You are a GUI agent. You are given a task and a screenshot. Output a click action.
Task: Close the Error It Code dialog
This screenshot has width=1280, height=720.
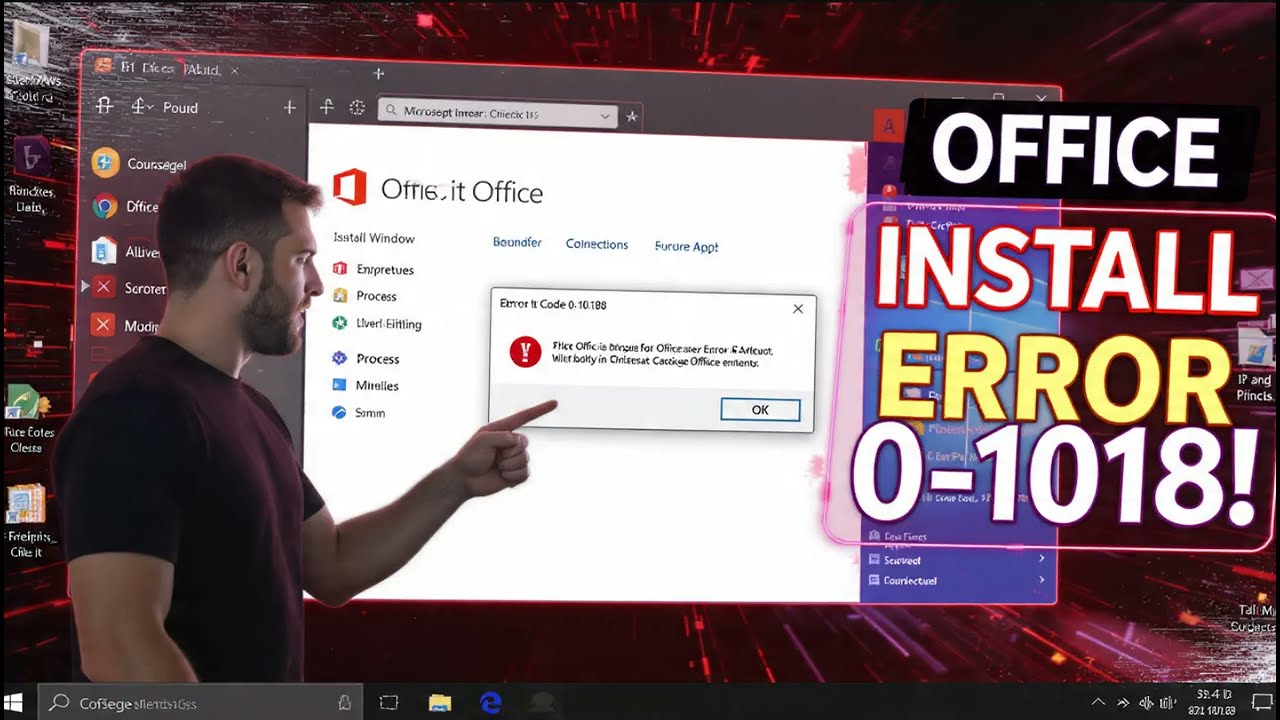pyautogui.click(x=798, y=309)
